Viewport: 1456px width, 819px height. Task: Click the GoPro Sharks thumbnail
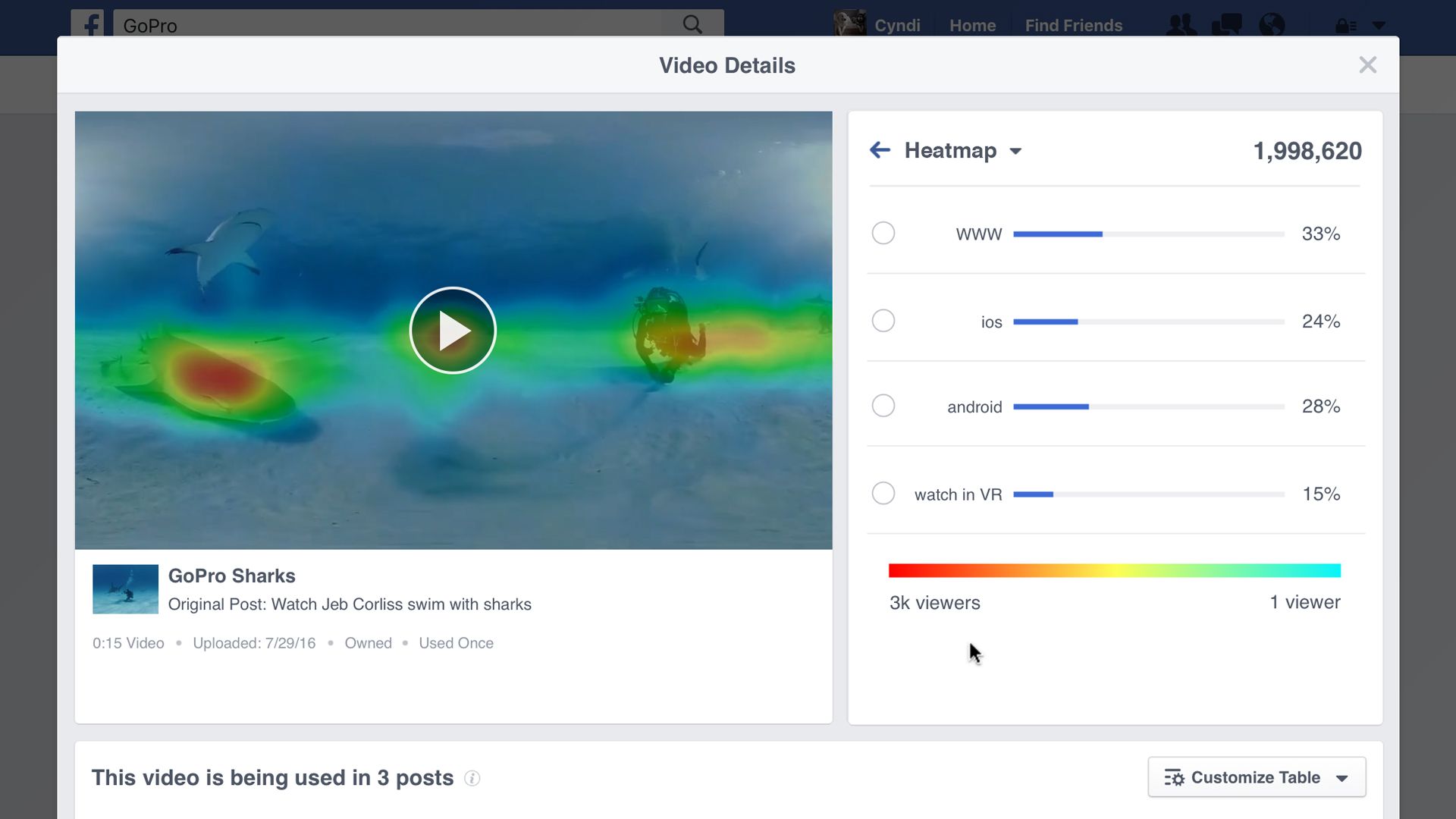125,589
